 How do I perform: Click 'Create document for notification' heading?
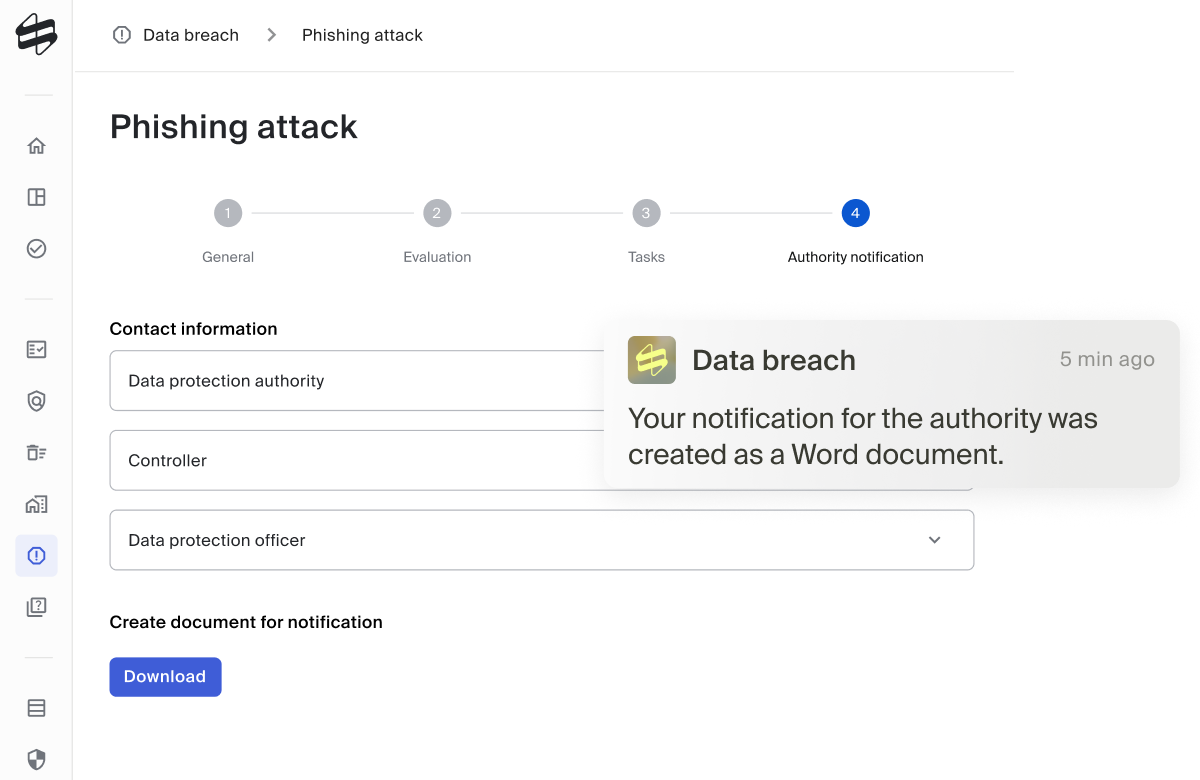pyautogui.click(x=246, y=622)
